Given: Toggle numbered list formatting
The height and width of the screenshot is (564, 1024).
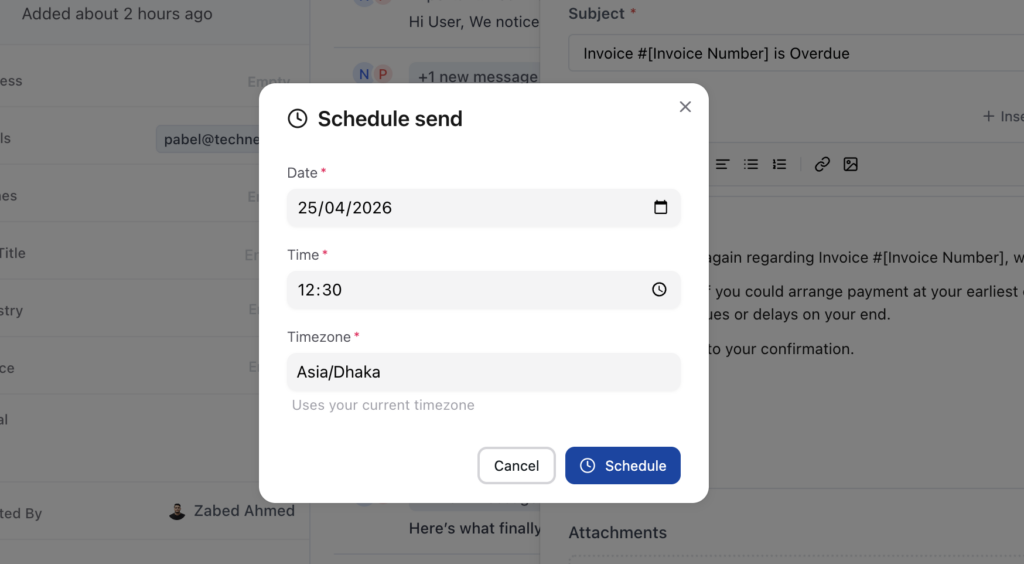Looking at the screenshot, I should click(780, 165).
